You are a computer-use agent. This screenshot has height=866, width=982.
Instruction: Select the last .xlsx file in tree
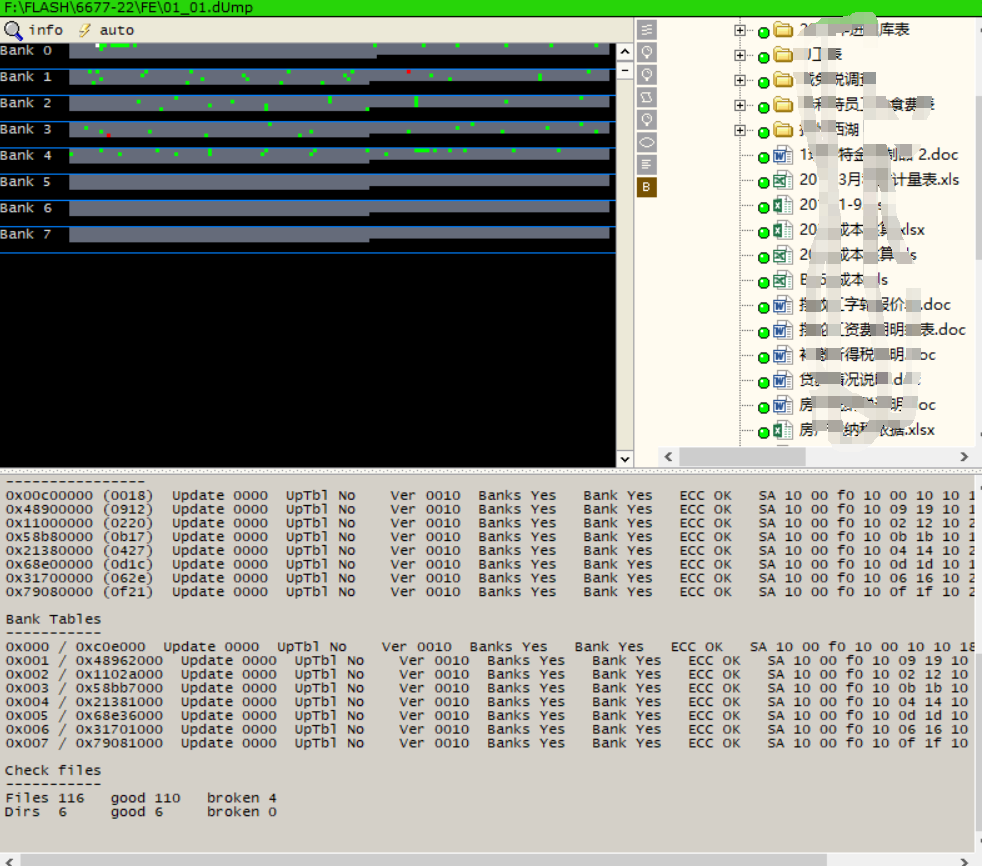pyautogui.click(x=867, y=430)
